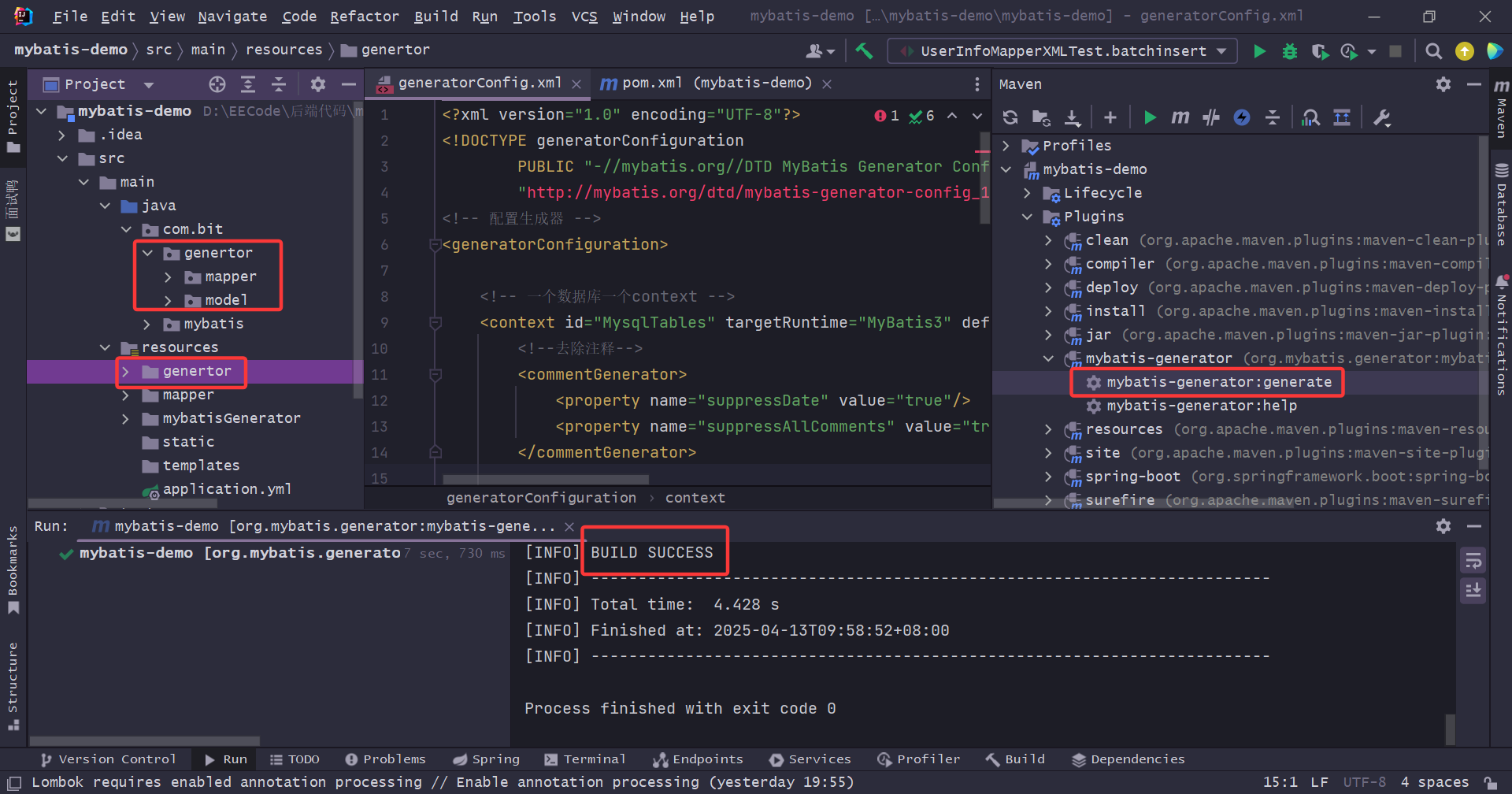Open the VCS menu
The width and height of the screenshot is (1512, 794).
click(584, 17)
